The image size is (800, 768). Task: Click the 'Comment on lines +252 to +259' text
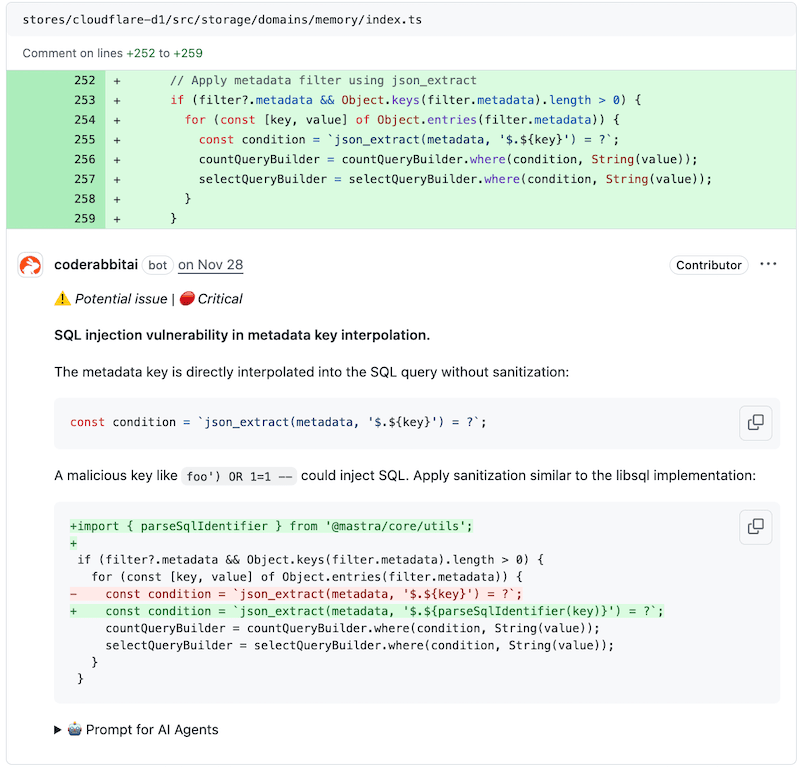[112, 53]
